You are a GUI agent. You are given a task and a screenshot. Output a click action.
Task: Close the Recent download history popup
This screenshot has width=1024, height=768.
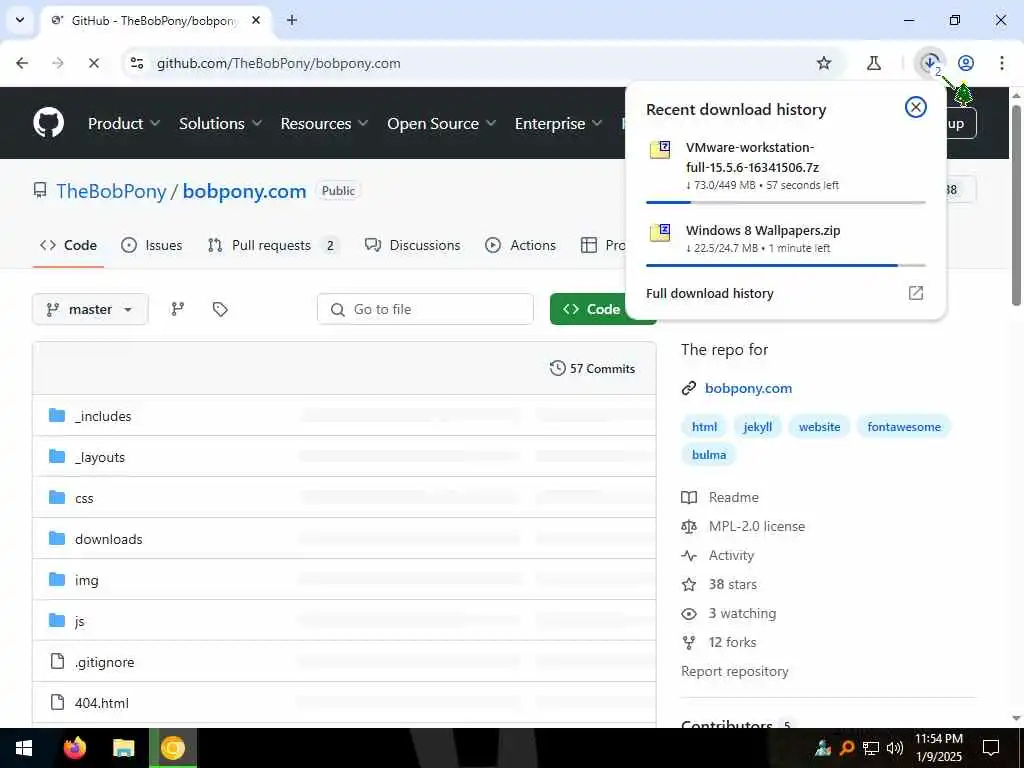coord(916,107)
